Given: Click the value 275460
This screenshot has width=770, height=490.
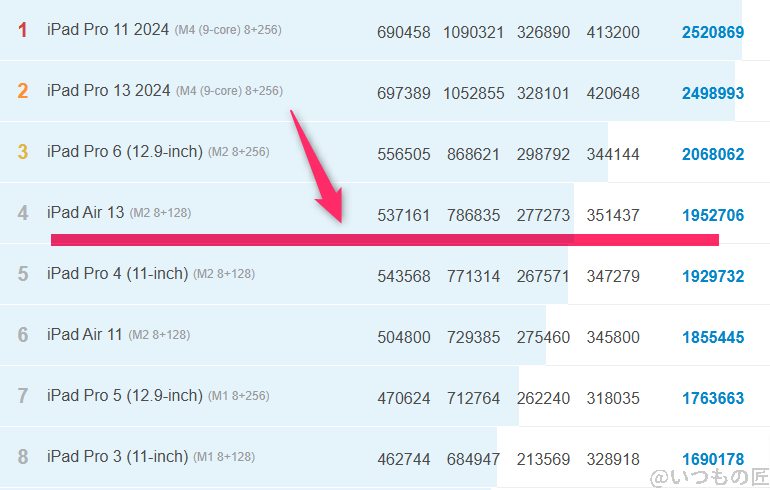Looking at the screenshot, I should pyautogui.click(x=543, y=337).
